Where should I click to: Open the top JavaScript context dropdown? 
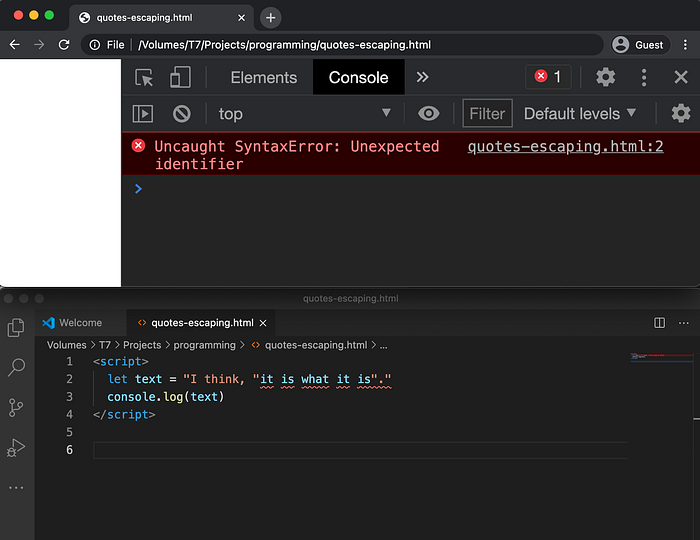coord(305,114)
